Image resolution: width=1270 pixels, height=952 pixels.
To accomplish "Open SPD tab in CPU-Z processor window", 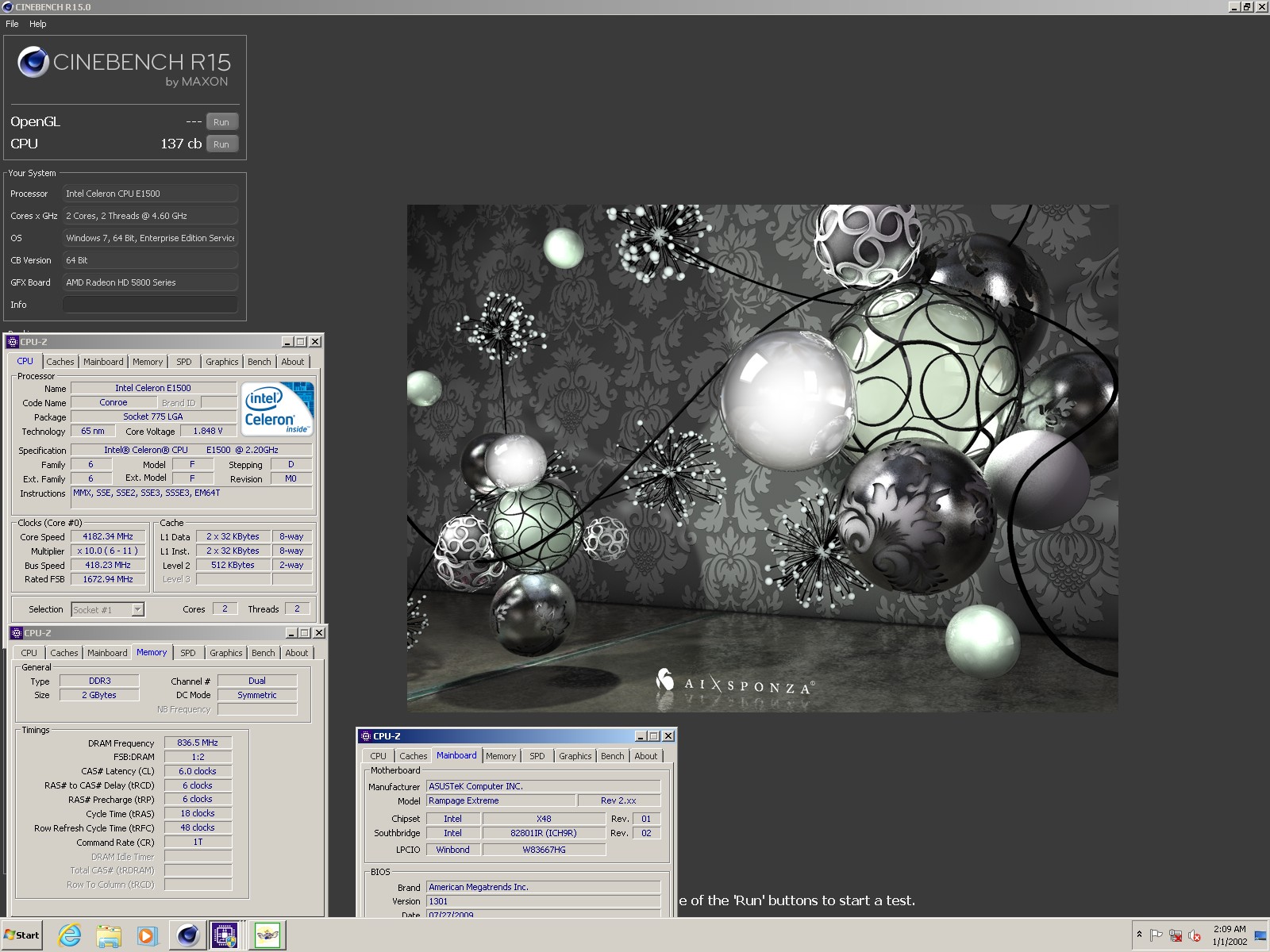I will 184,362.
